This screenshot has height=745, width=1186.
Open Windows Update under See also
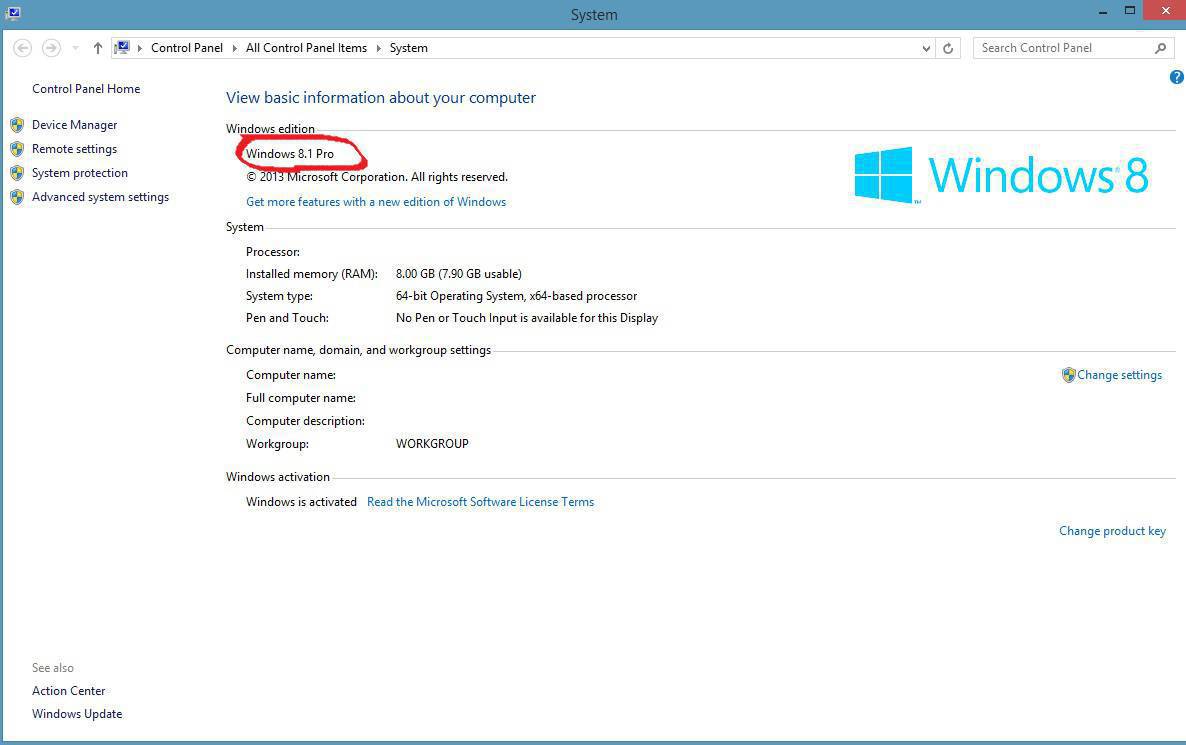(x=77, y=714)
